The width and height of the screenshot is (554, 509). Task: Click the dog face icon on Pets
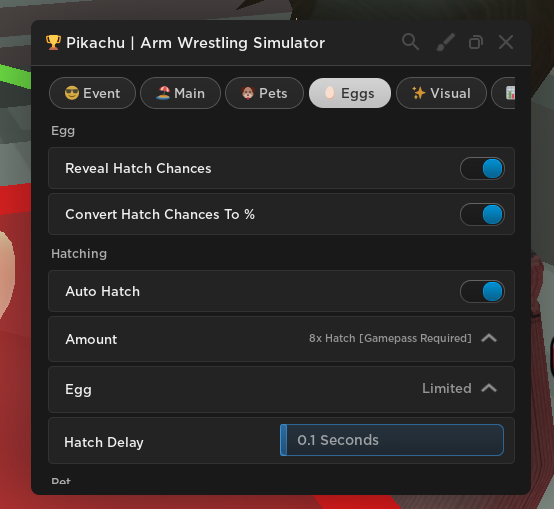248,93
